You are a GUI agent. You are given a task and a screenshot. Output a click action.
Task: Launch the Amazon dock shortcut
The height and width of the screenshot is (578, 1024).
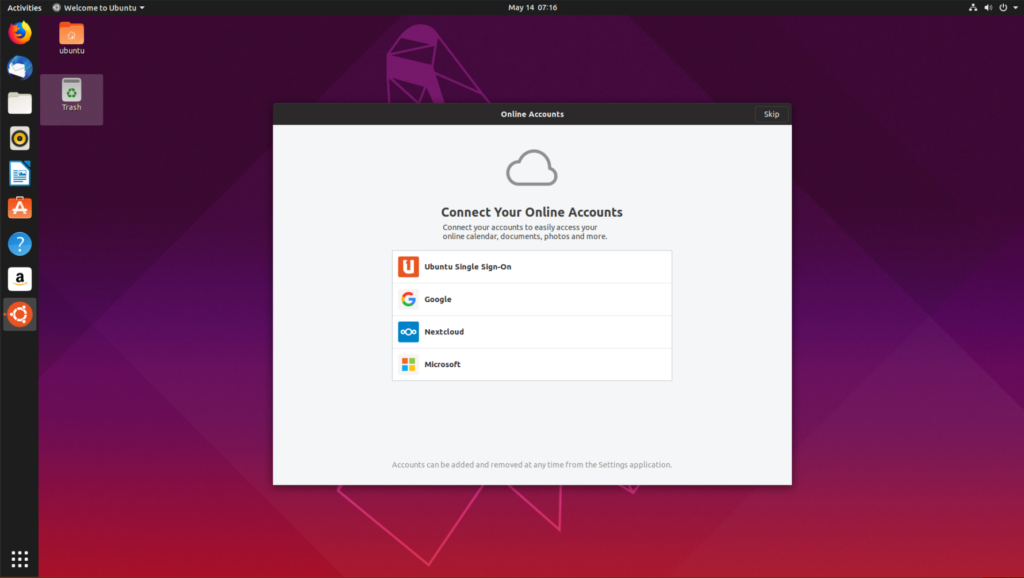(x=20, y=279)
